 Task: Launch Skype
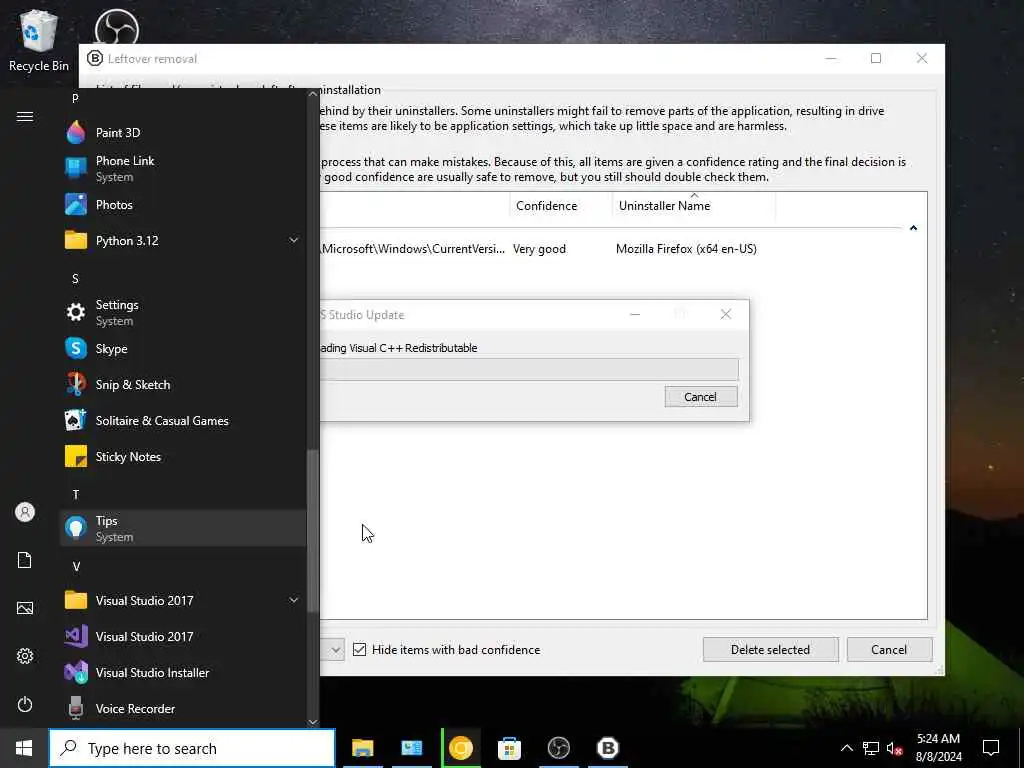coord(183,348)
